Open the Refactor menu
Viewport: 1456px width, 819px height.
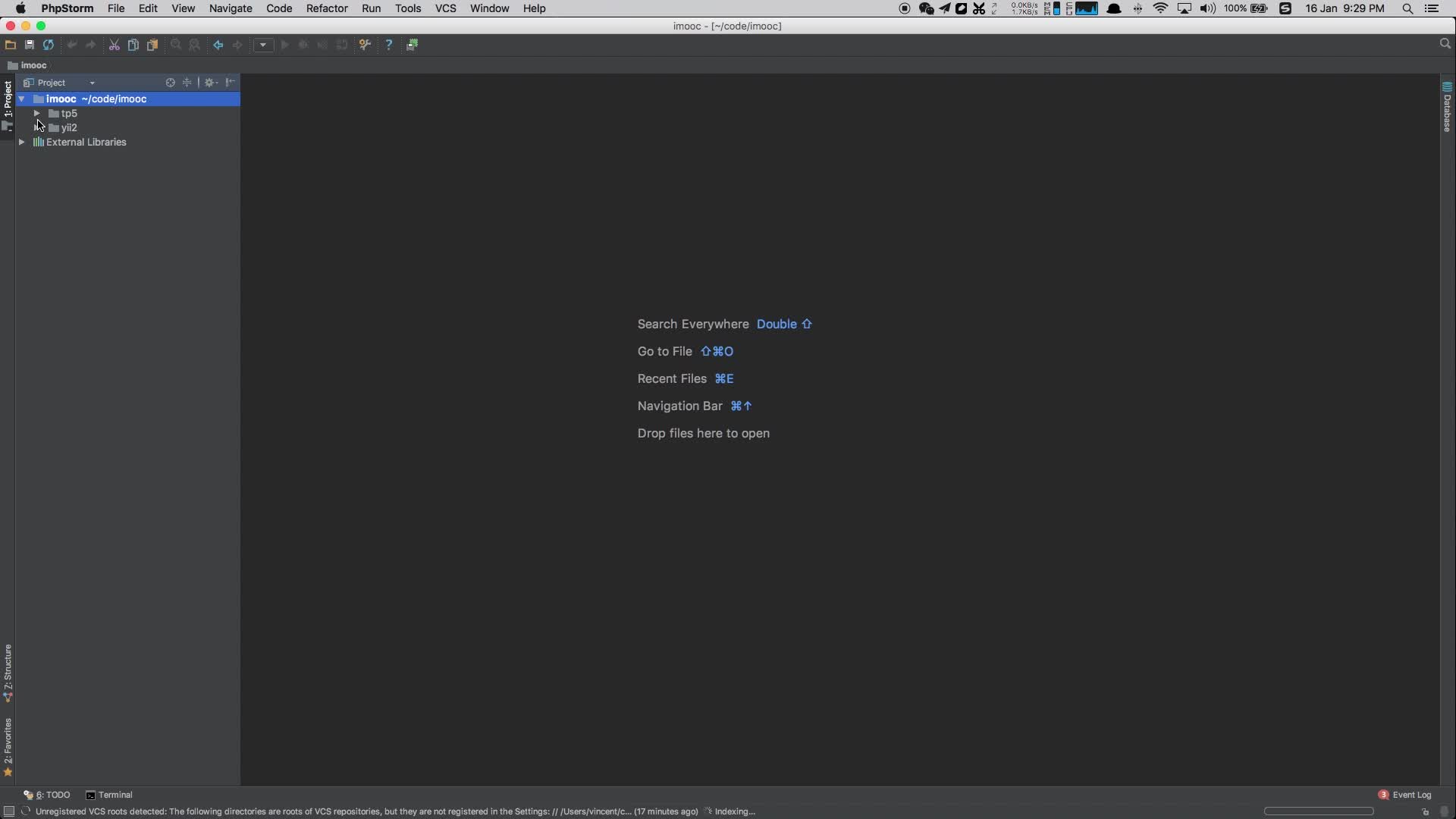click(327, 8)
